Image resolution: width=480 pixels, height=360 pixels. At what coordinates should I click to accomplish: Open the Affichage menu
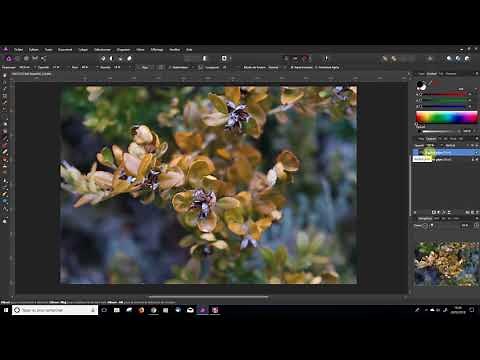click(157, 50)
